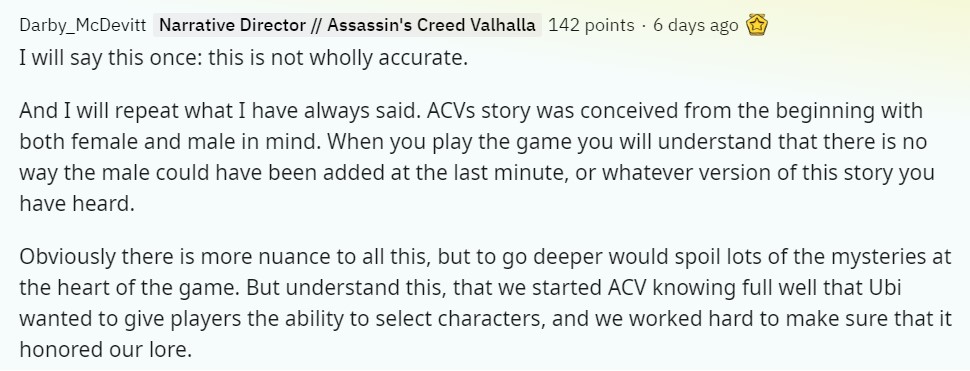970x371 pixels.
Task: Click 'Assassin's Creed Valhalla' in the flair
Action: point(431,25)
